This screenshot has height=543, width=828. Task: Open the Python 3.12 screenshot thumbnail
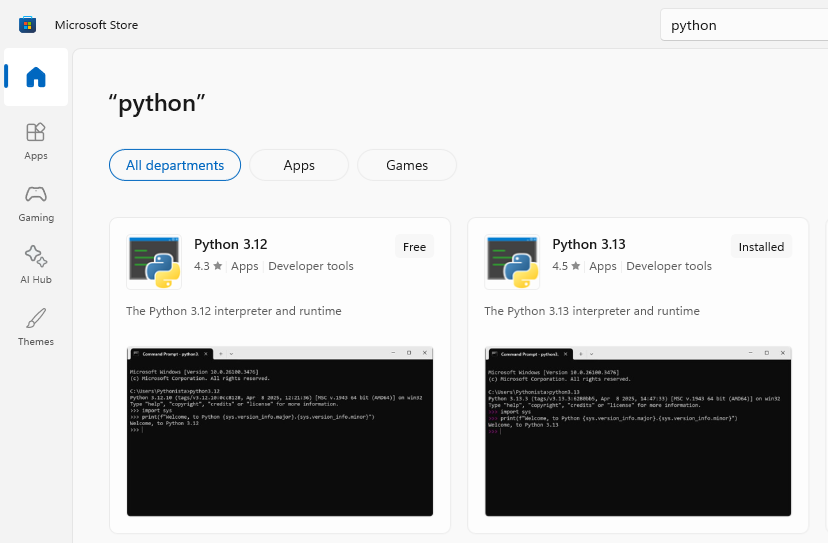pos(280,431)
